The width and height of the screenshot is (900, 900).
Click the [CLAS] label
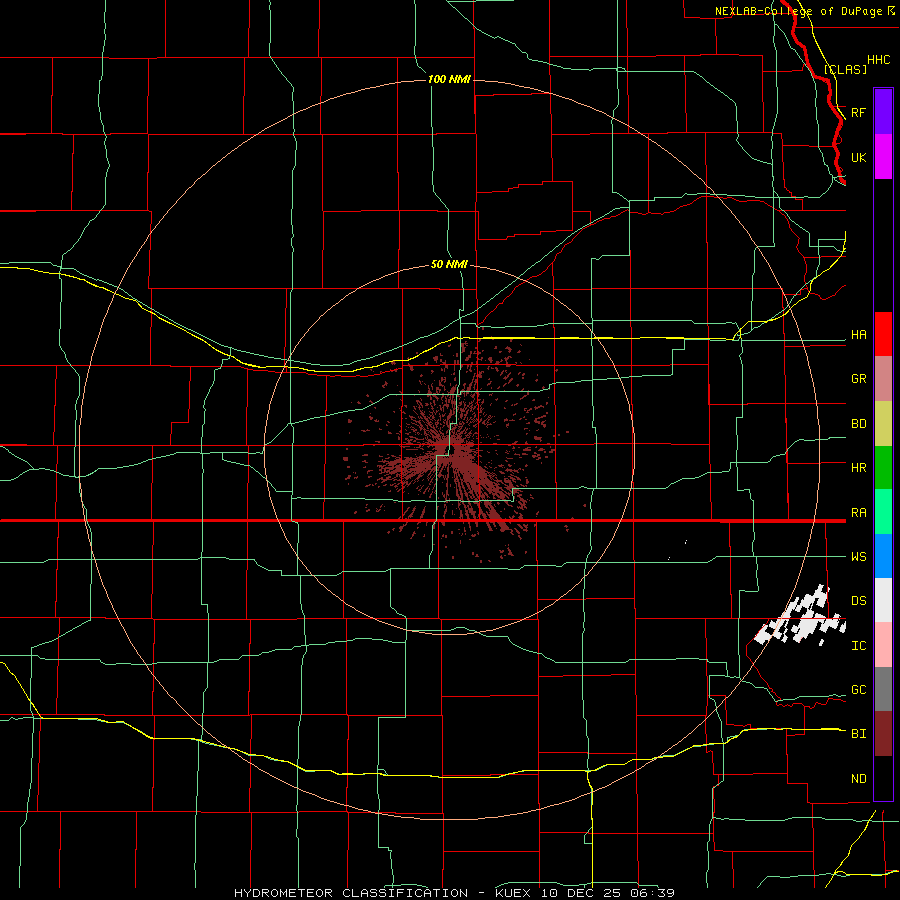pos(845,69)
